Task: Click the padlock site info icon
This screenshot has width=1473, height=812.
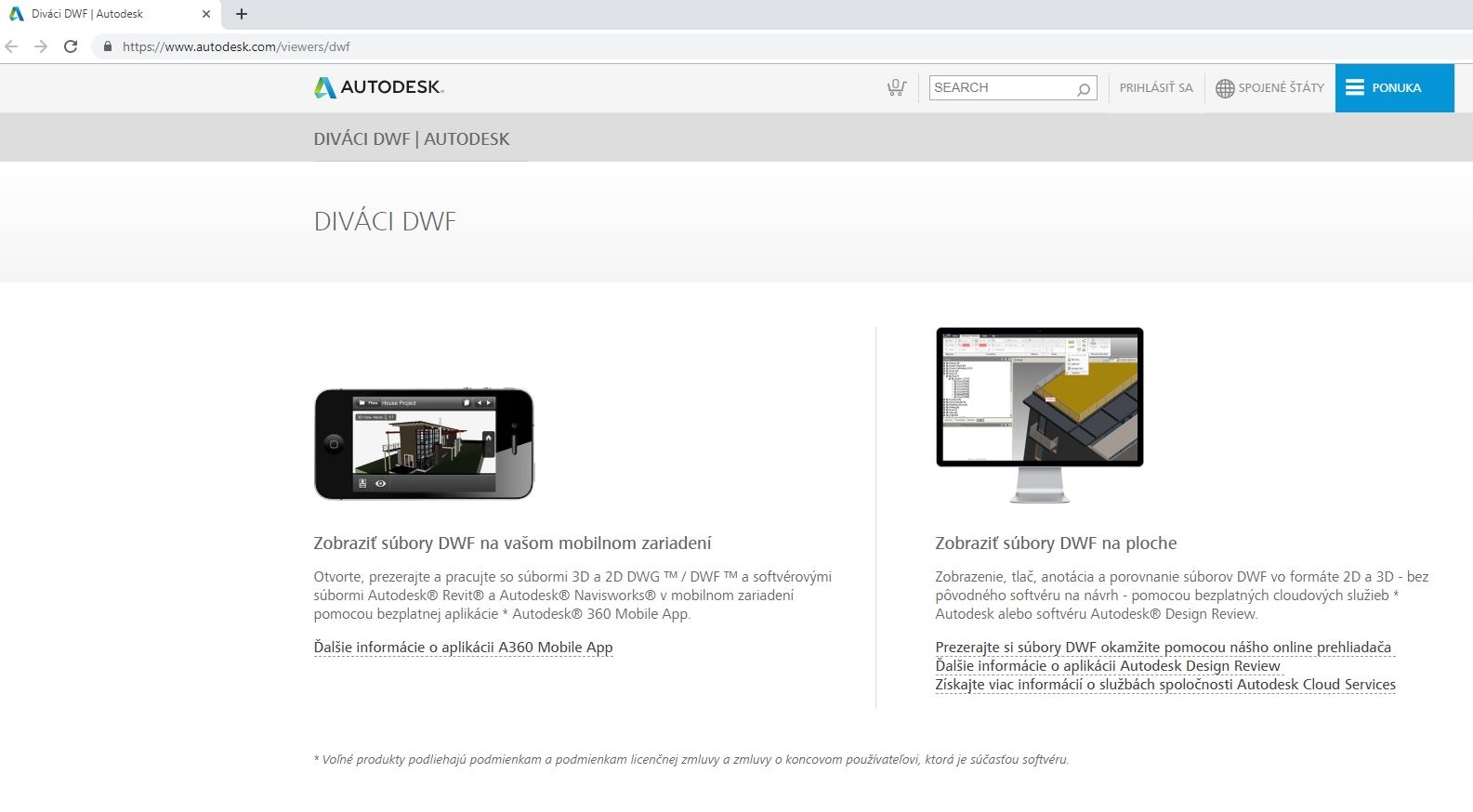Action: tap(108, 46)
